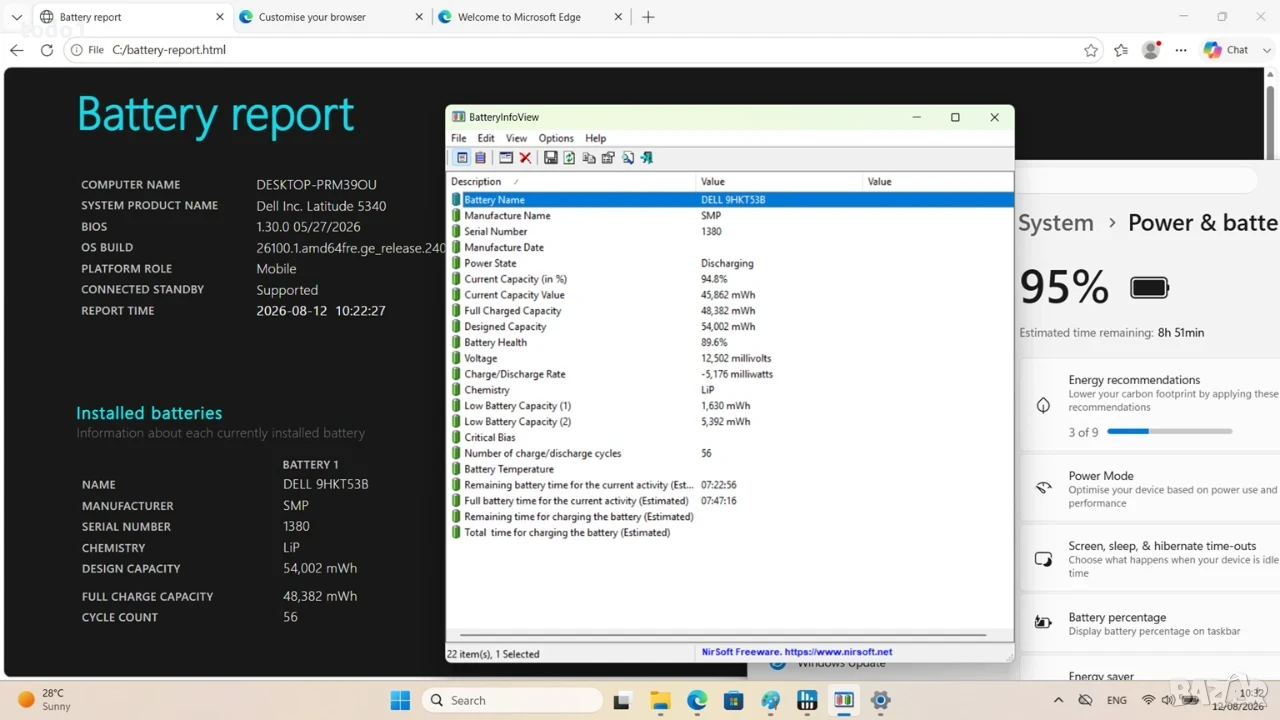
Task: Open a new Edge tab
Action: 648,17
